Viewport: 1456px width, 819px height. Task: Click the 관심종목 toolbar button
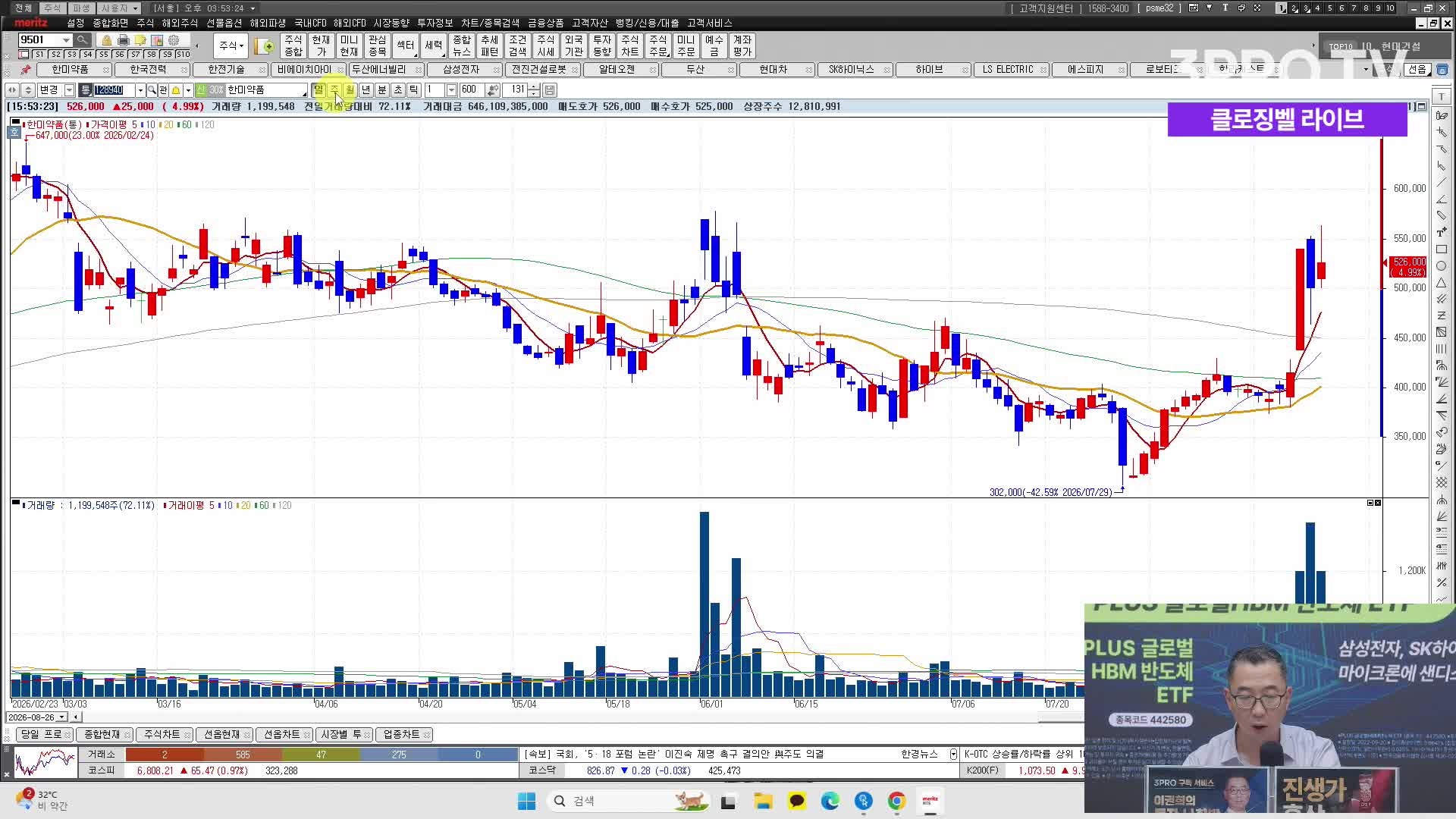click(377, 46)
